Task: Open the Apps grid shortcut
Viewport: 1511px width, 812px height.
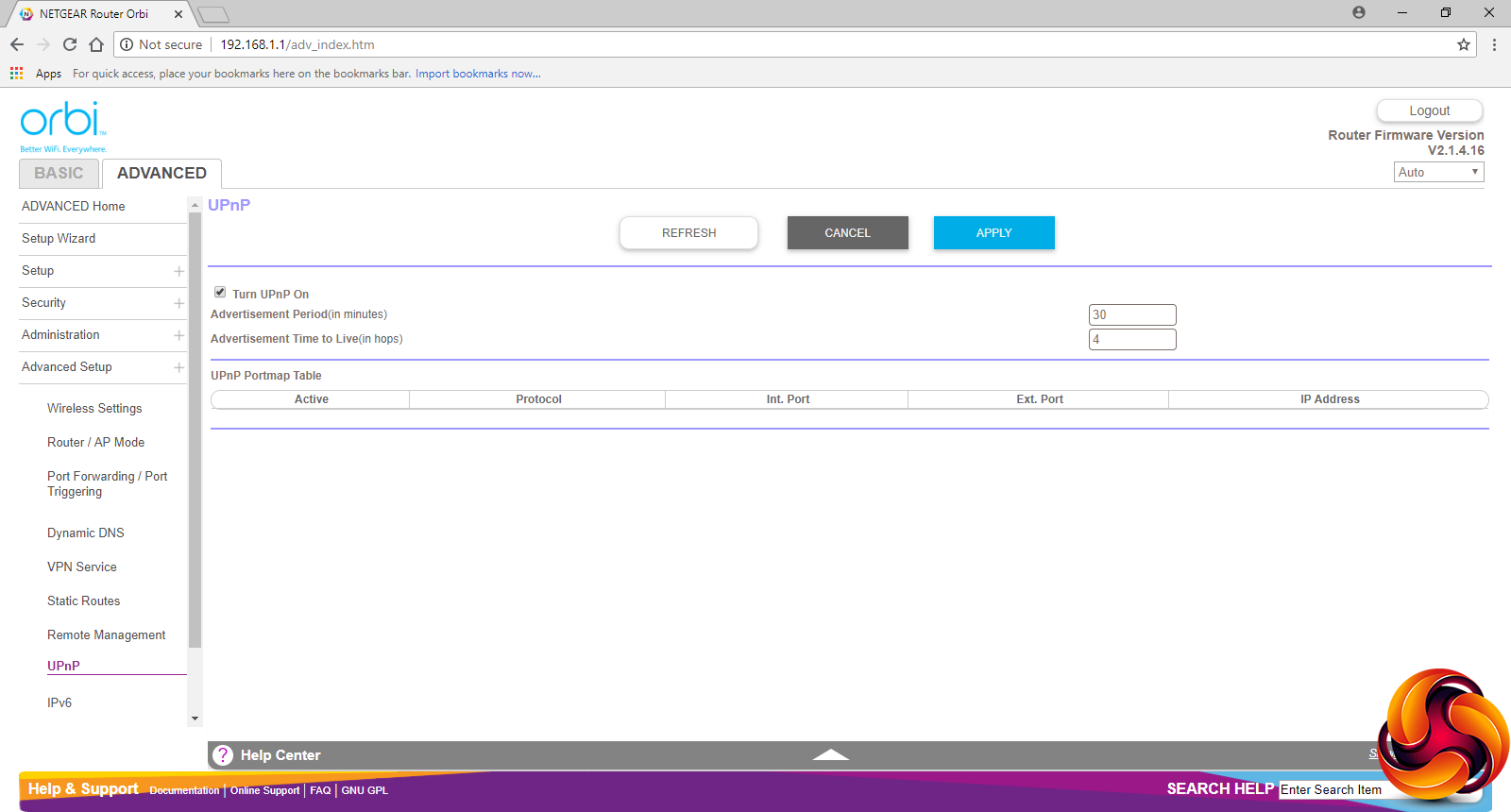Action: pyautogui.click(x=17, y=74)
